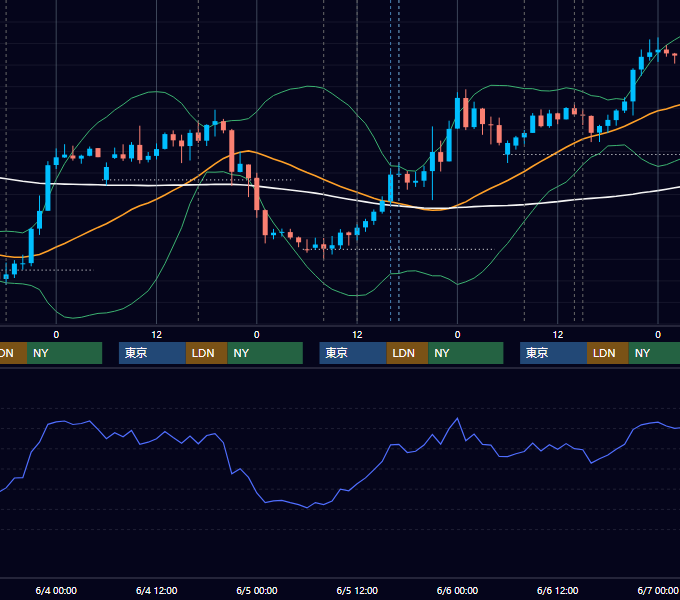The height and width of the screenshot is (600, 680).
Task: Click the LDN block after 6/5 東京
Action: [x=407, y=353]
